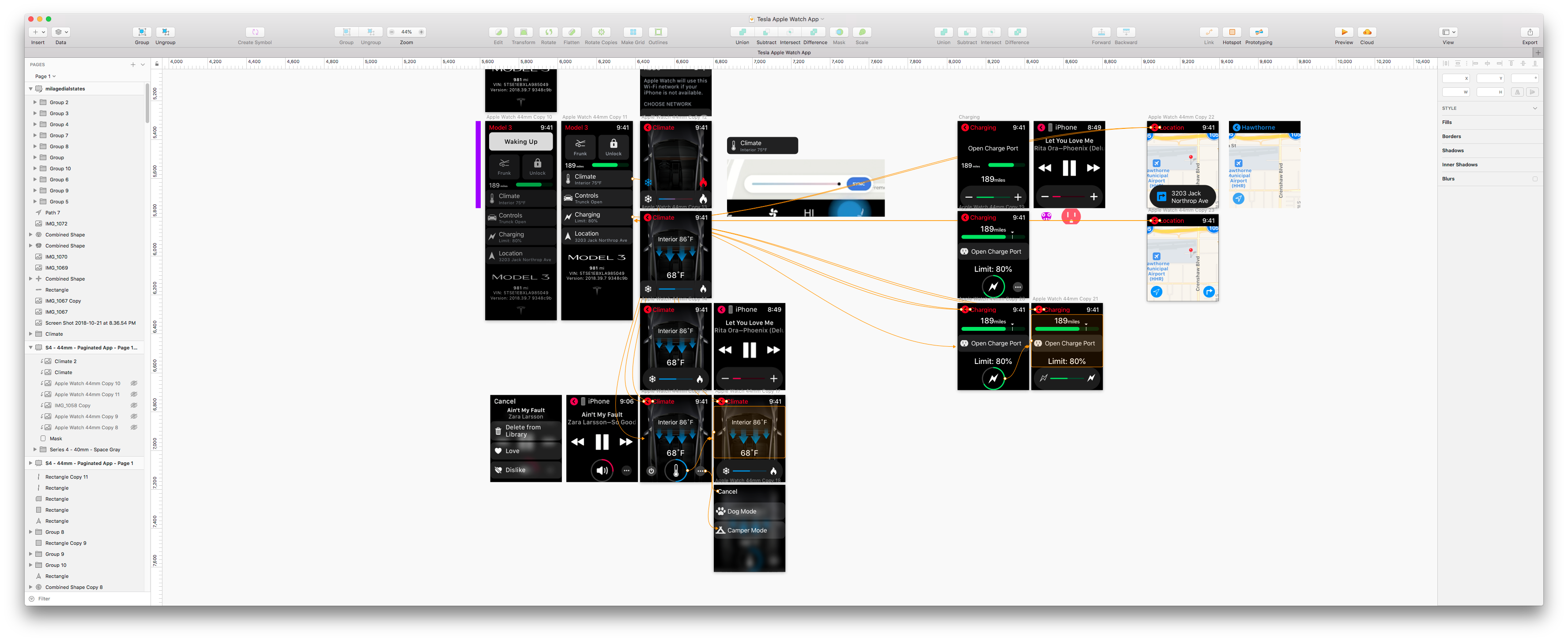Expand Series 4 - 40mm - Space Gray
1568x641 pixels.
[35, 450]
